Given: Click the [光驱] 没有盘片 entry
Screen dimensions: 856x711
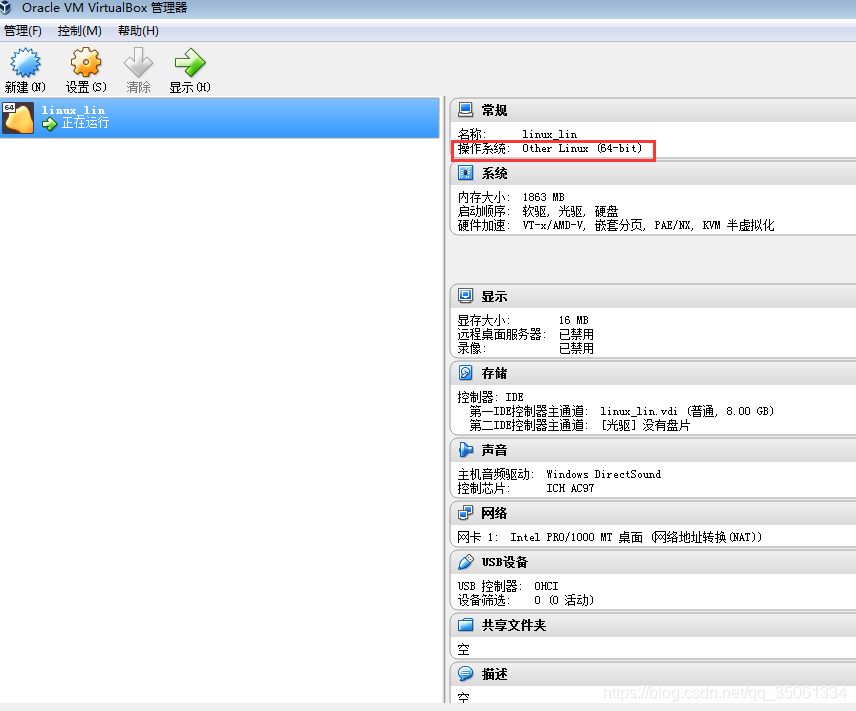Looking at the screenshot, I should click(645, 425).
